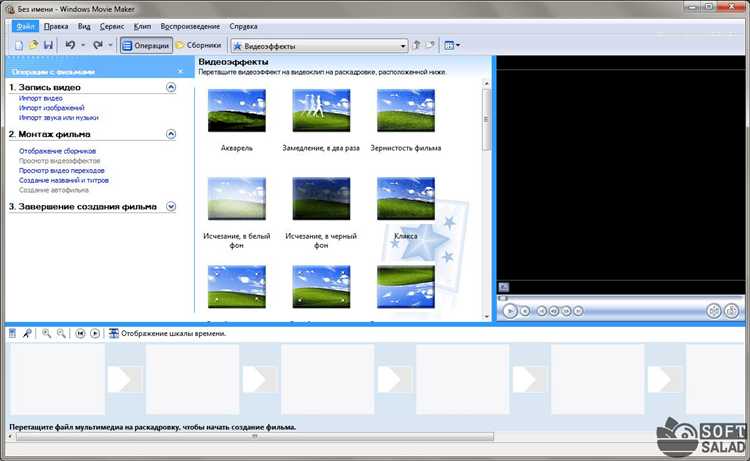The image size is (750, 461).
Task: Click the Zoom out timeline magnifier
Action: (x=61, y=333)
